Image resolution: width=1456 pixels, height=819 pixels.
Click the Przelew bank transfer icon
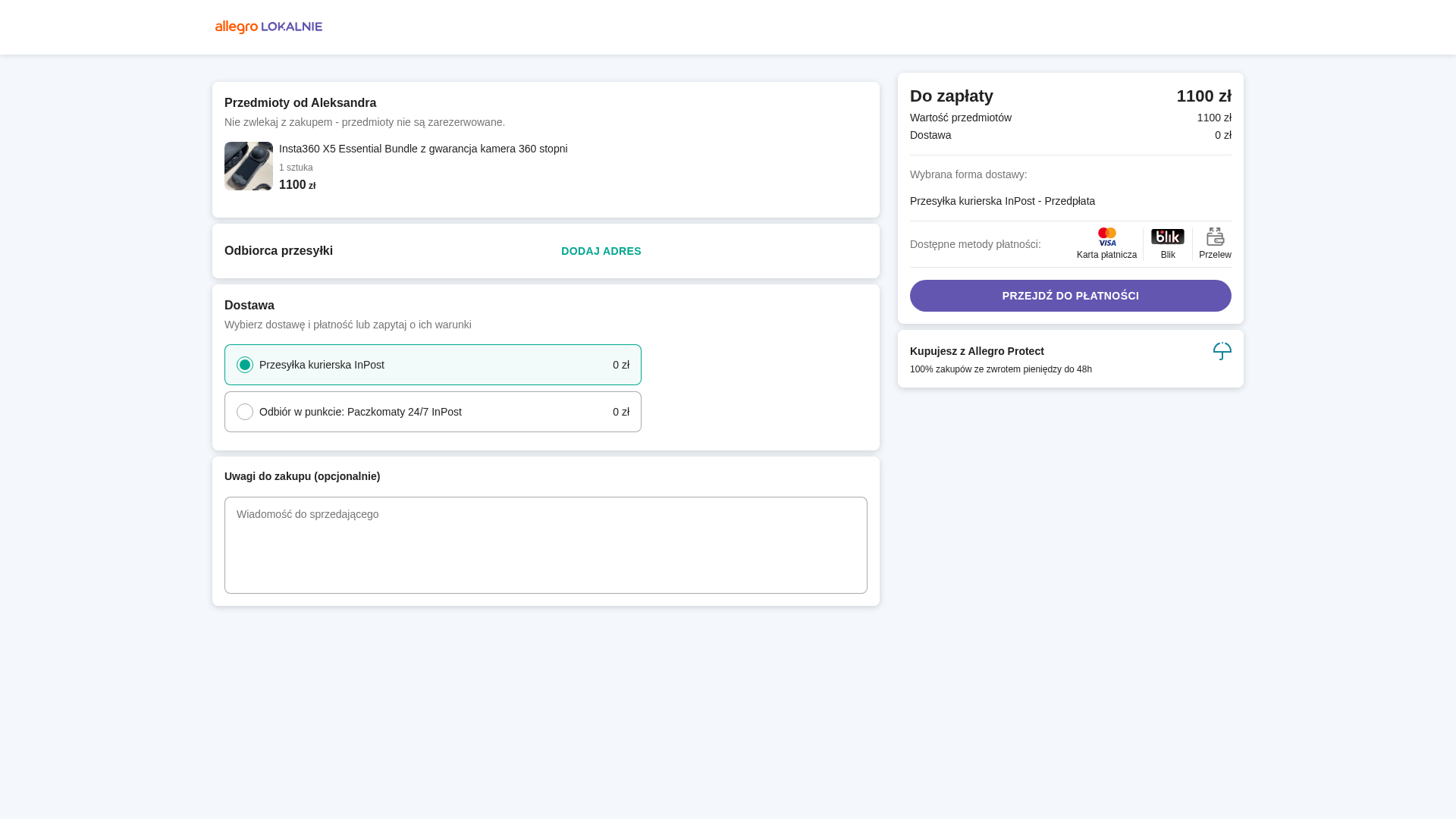[1215, 237]
